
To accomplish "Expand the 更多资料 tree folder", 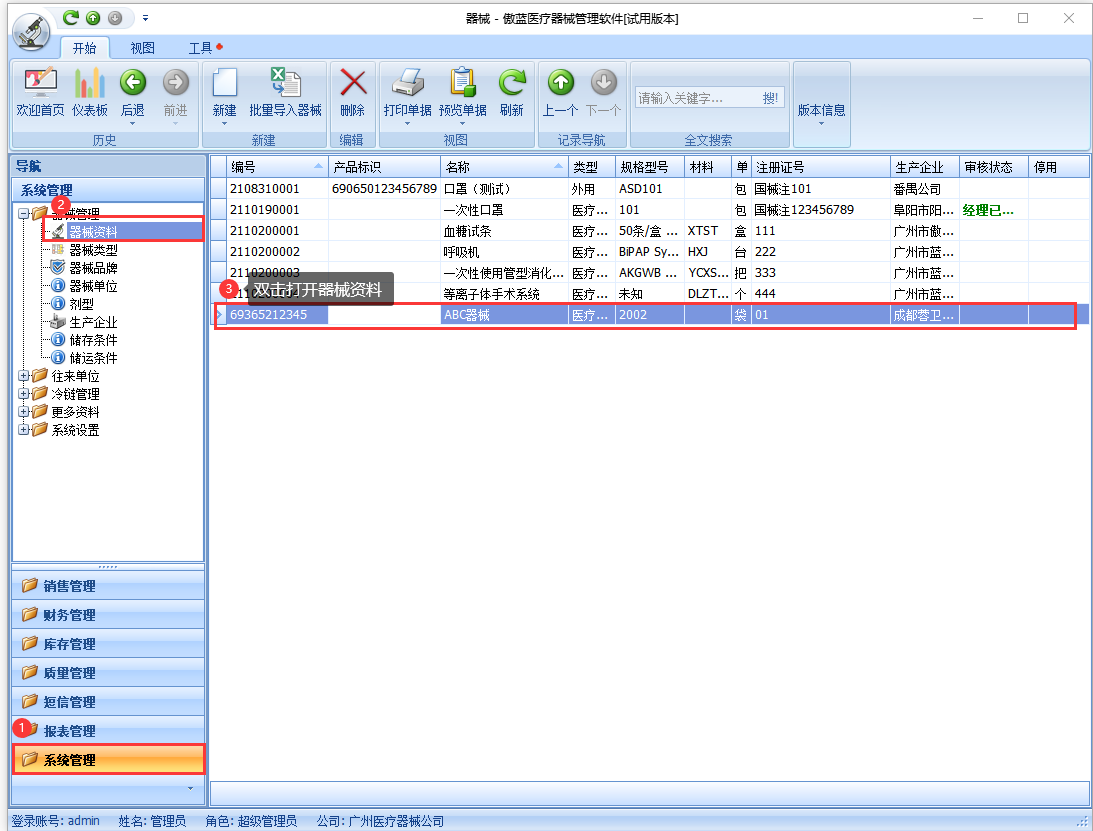I will pos(24,412).
